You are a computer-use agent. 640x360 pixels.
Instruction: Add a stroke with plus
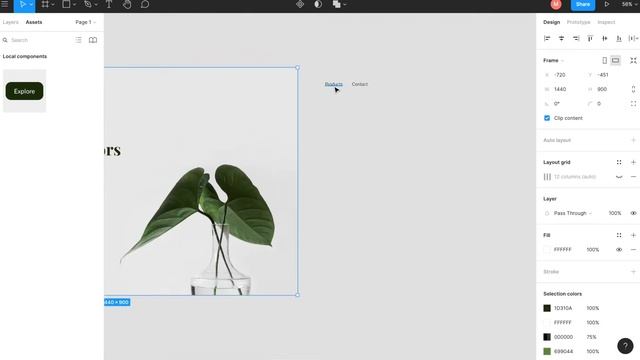(633, 271)
